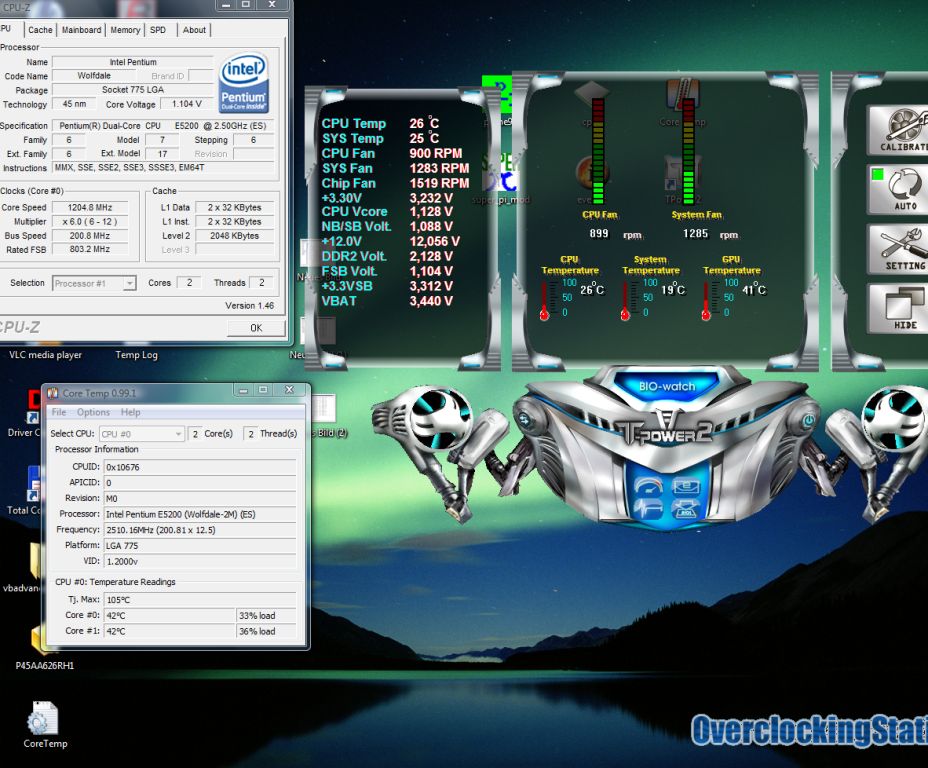Open the File menu in Core Temp
The image size is (928, 768).
pyautogui.click(x=59, y=412)
